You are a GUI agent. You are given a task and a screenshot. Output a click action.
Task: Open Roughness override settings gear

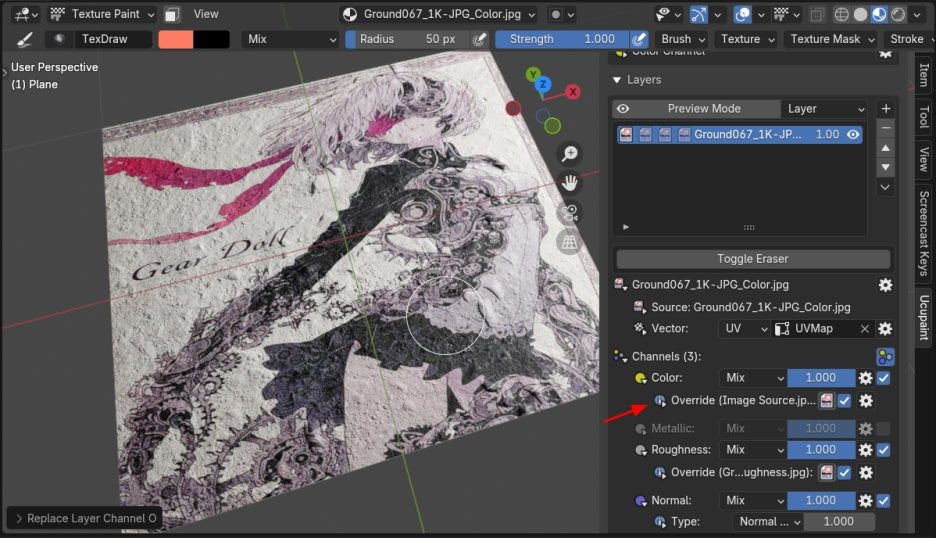coord(866,473)
